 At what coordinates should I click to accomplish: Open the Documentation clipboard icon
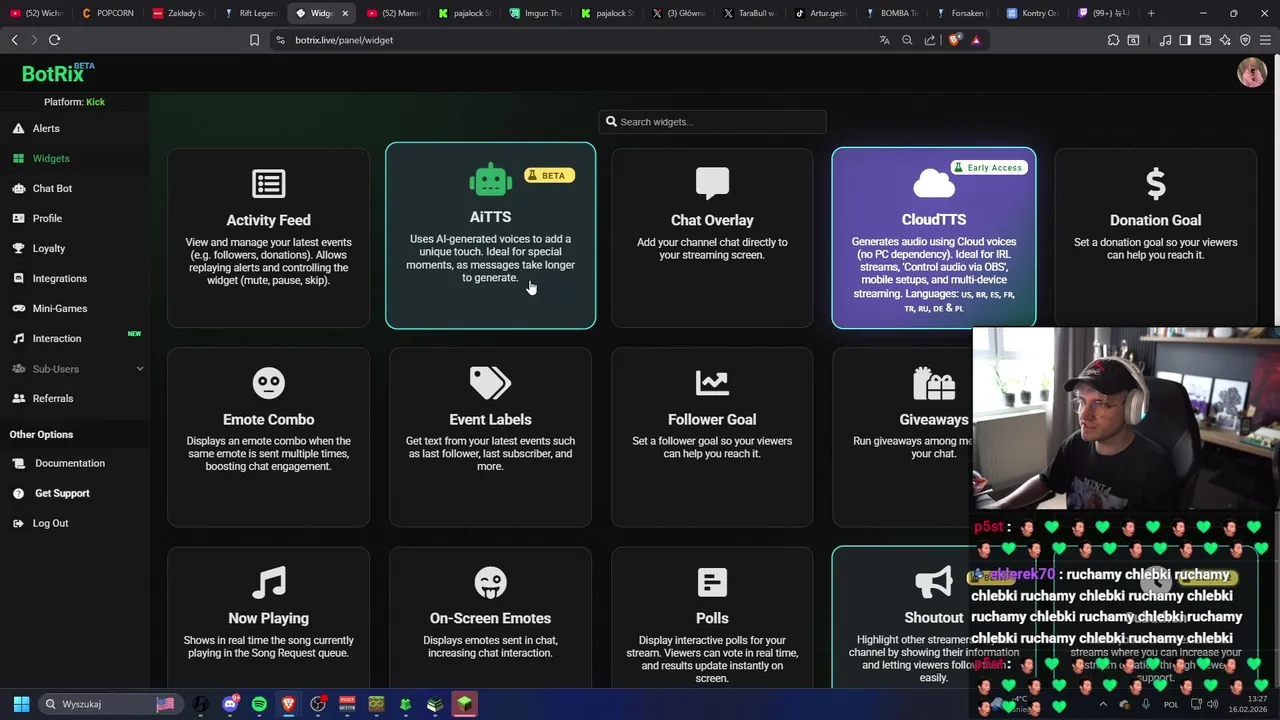pyautogui.click(x=19, y=463)
